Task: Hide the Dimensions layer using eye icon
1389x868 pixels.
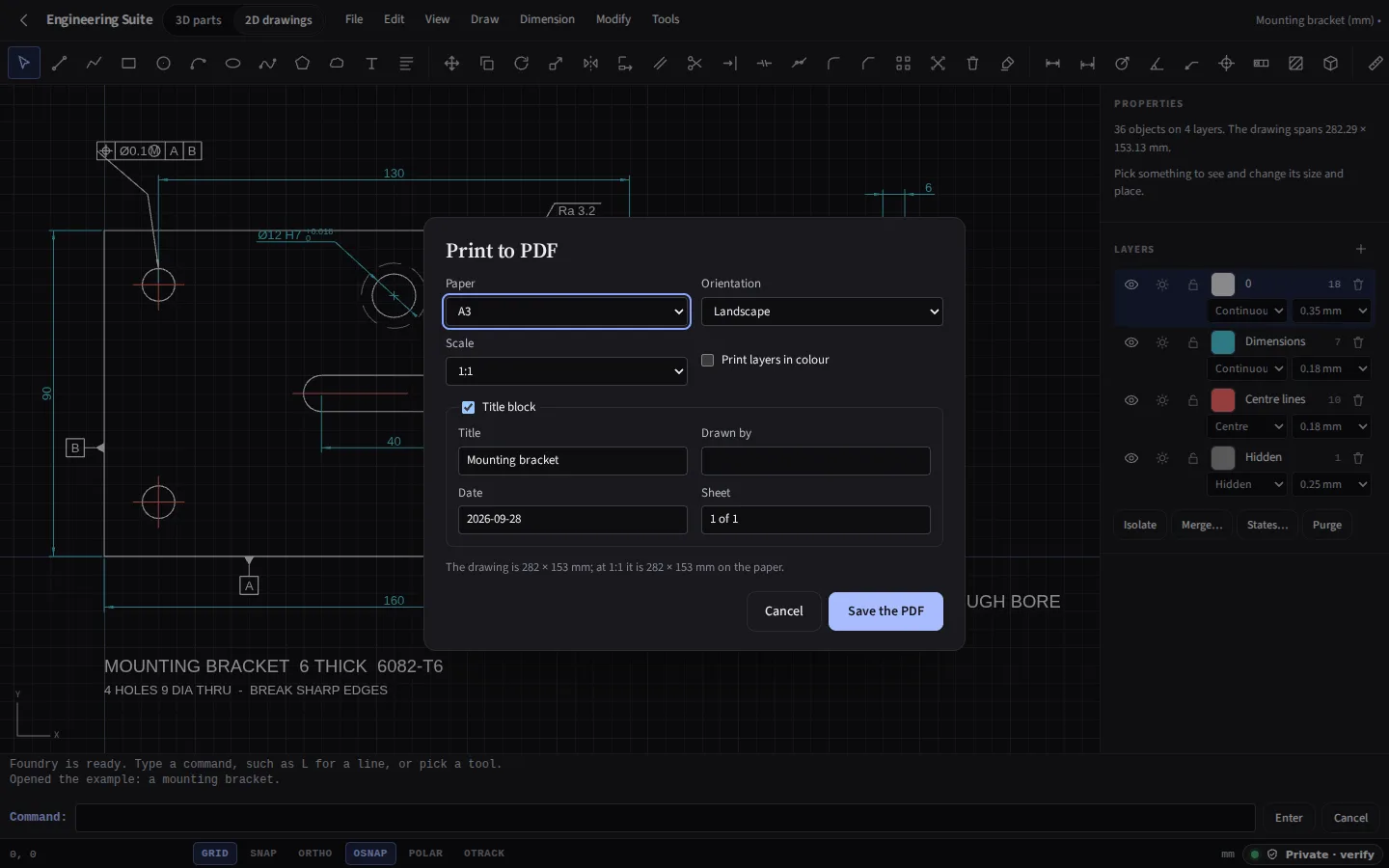Action: tap(1131, 342)
